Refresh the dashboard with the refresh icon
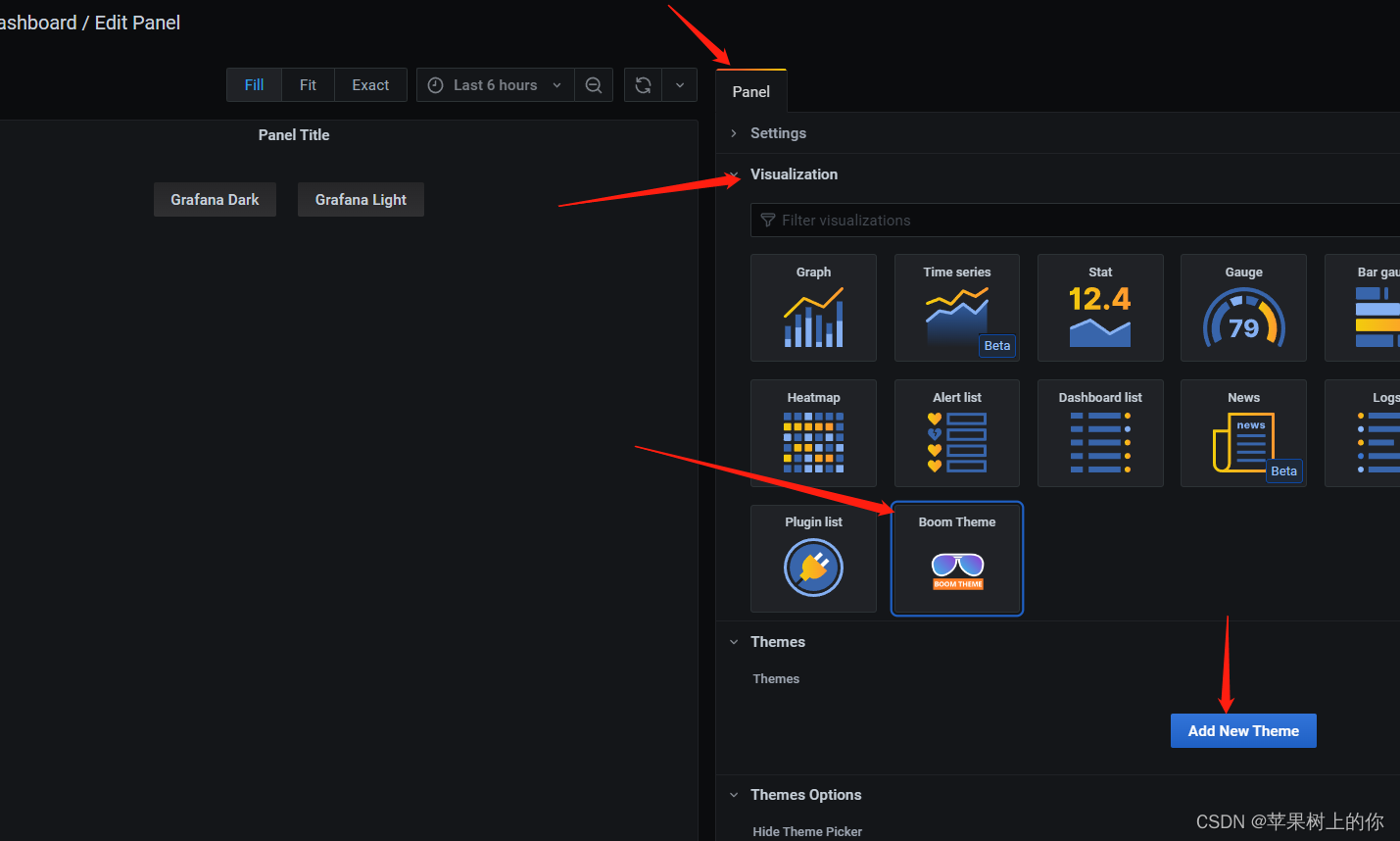Viewport: 1400px width, 841px height. click(643, 85)
